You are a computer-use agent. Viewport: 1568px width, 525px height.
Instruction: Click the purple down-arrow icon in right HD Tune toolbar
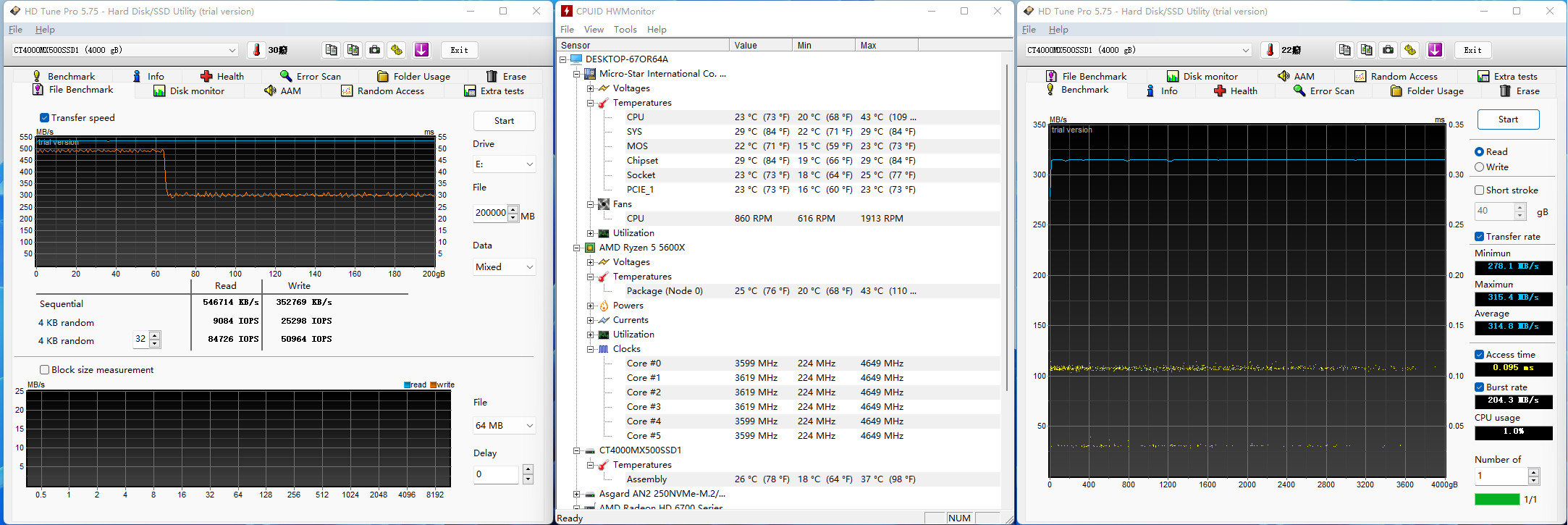click(1435, 50)
